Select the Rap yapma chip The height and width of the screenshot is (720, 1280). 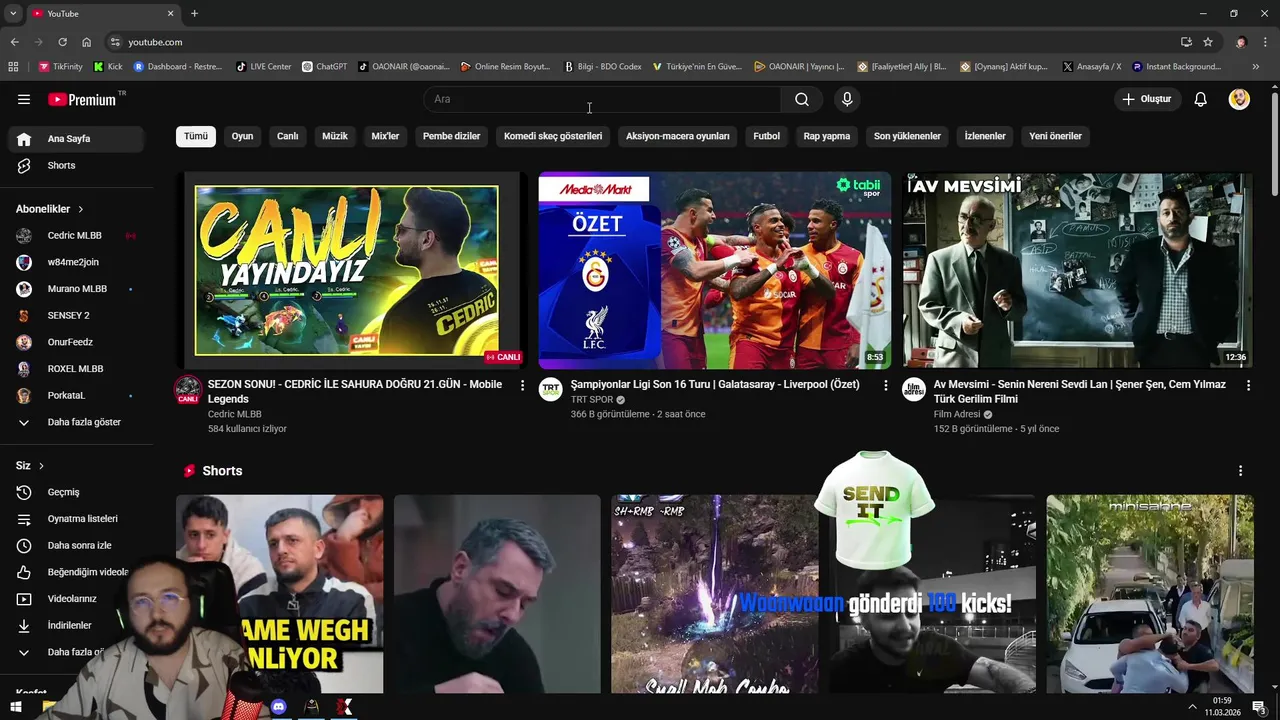click(x=827, y=136)
